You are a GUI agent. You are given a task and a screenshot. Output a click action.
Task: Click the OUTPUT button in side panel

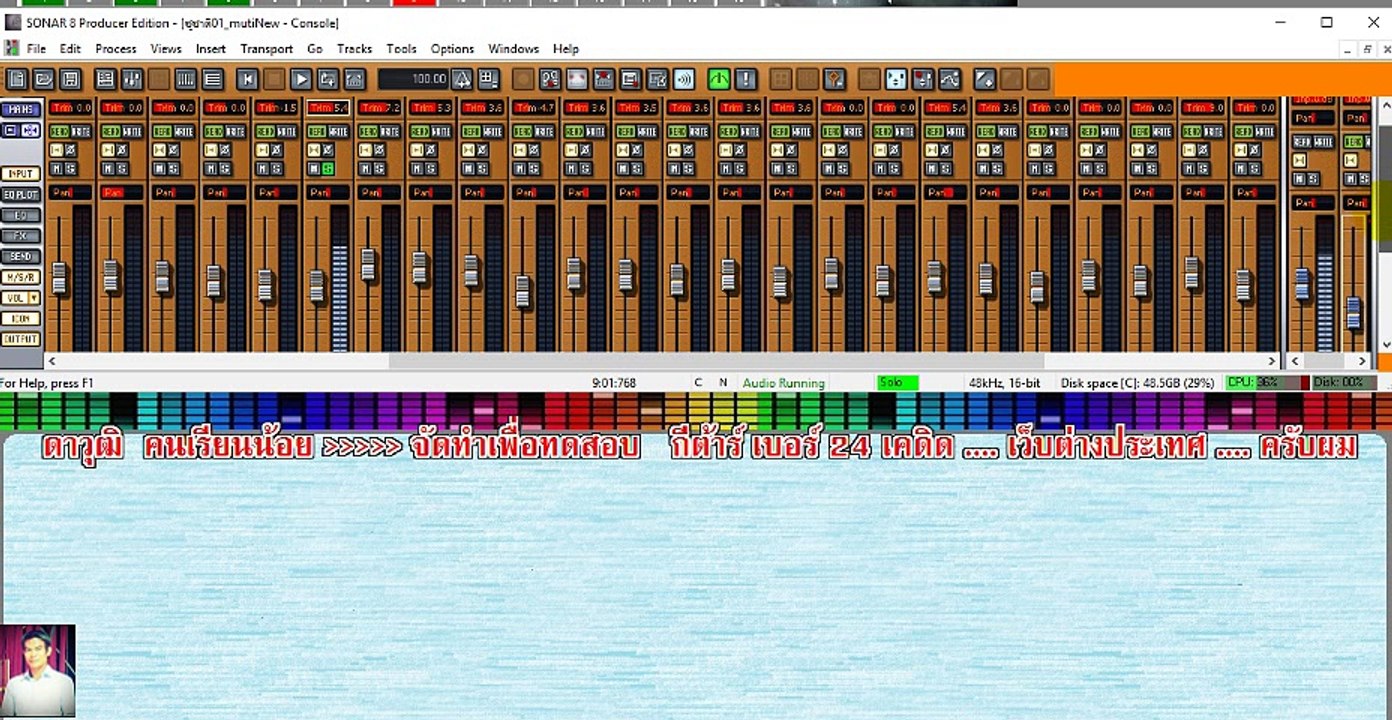(x=20, y=339)
